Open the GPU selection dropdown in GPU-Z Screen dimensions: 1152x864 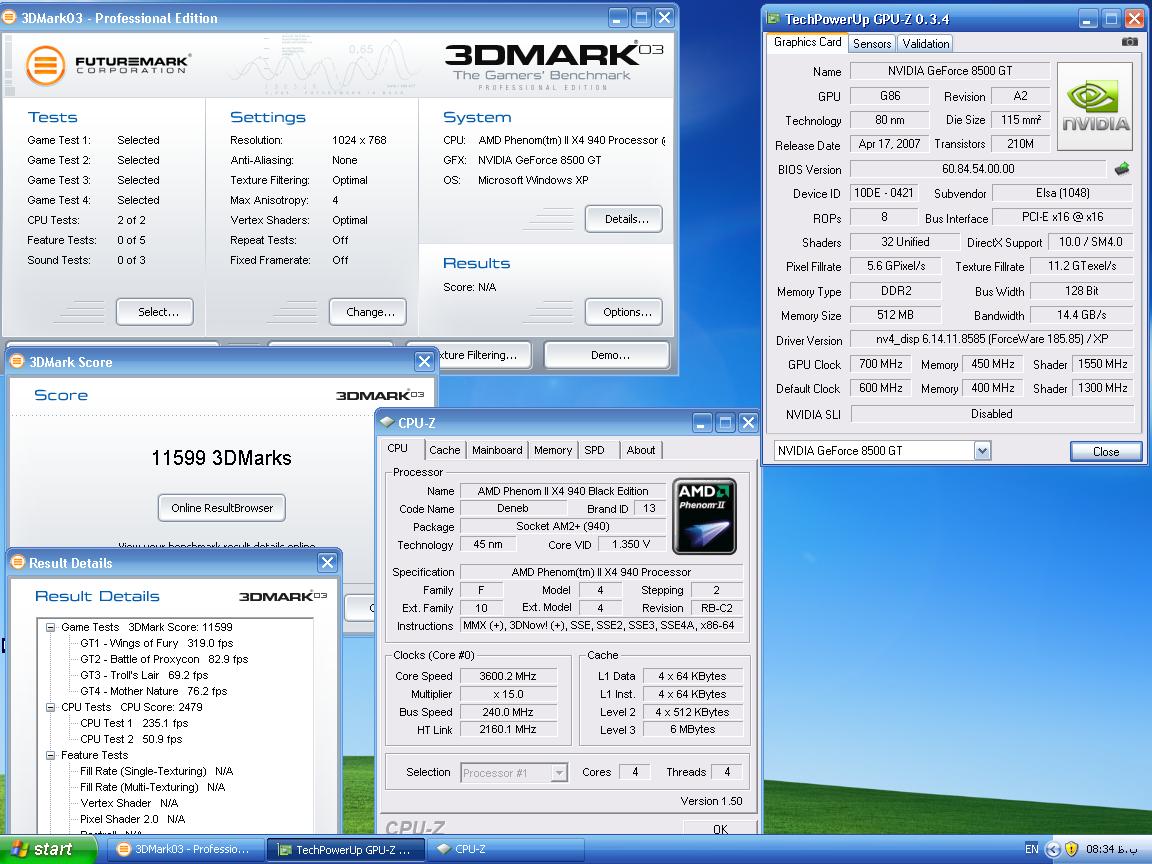click(982, 450)
